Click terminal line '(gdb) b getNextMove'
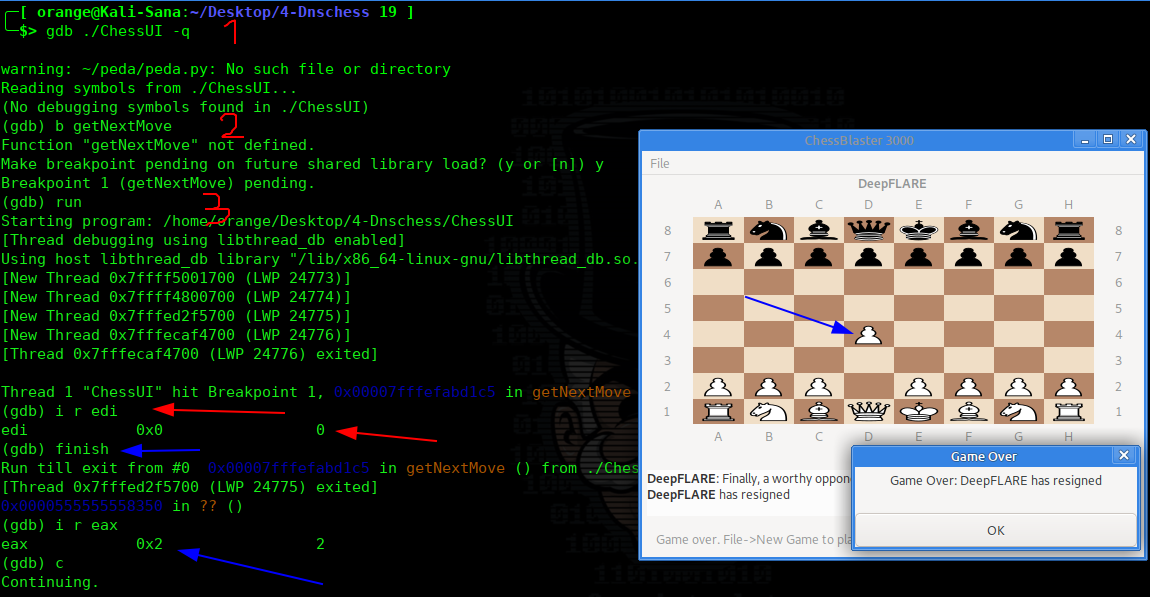 [x=87, y=126]
